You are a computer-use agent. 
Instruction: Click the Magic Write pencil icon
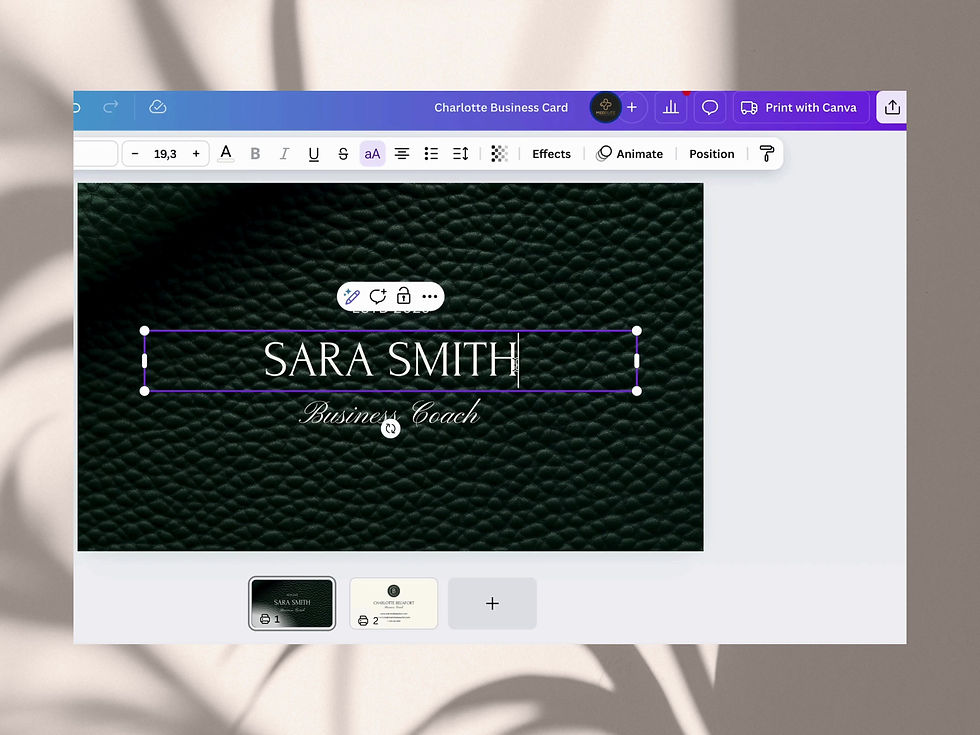(x=352, y=296)
